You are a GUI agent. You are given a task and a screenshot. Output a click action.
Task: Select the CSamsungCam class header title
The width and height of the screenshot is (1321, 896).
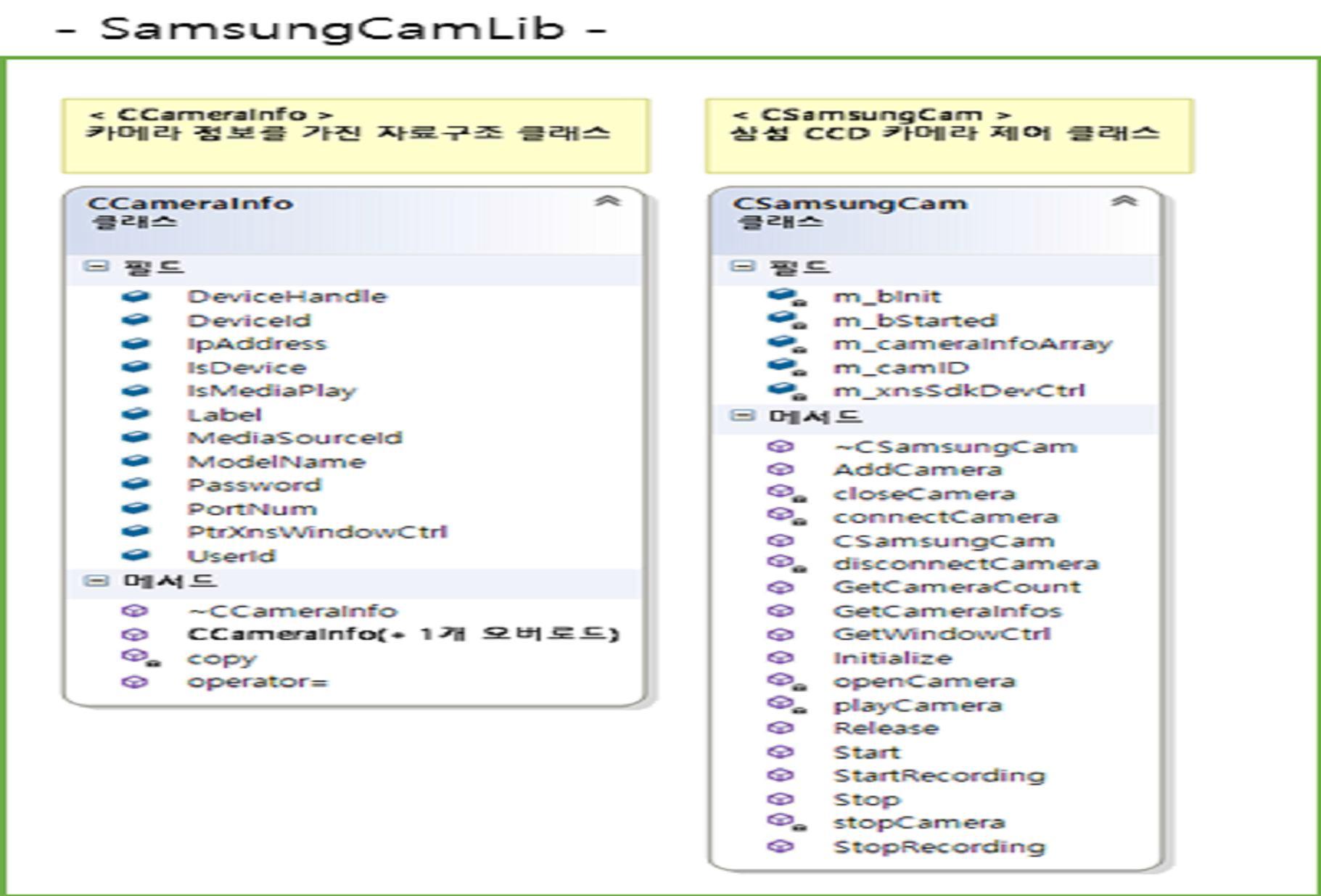[850, 203]
